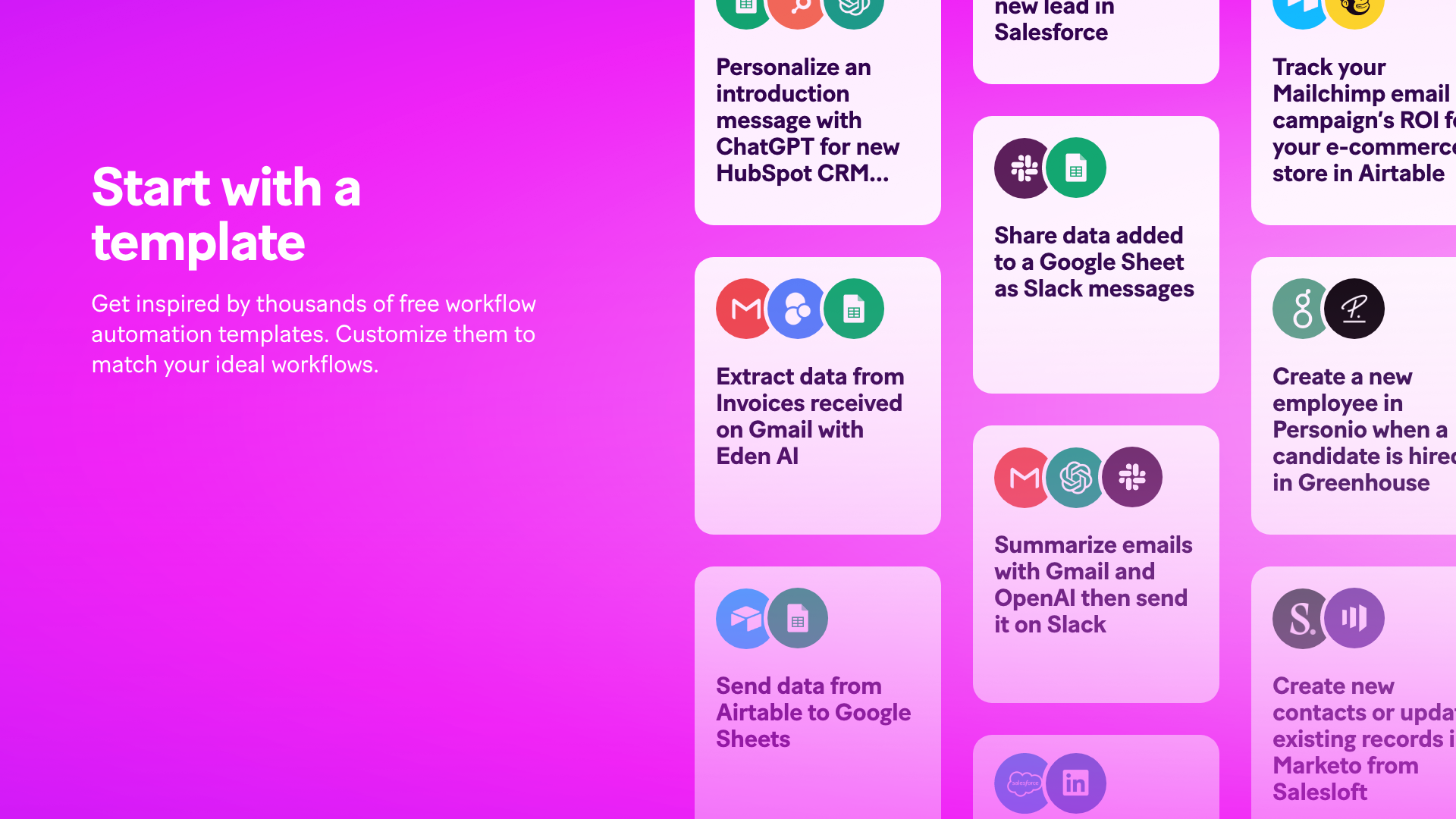
Task: Expand the Summarize emails with Gmail template
Action: tap(1095, 560)
